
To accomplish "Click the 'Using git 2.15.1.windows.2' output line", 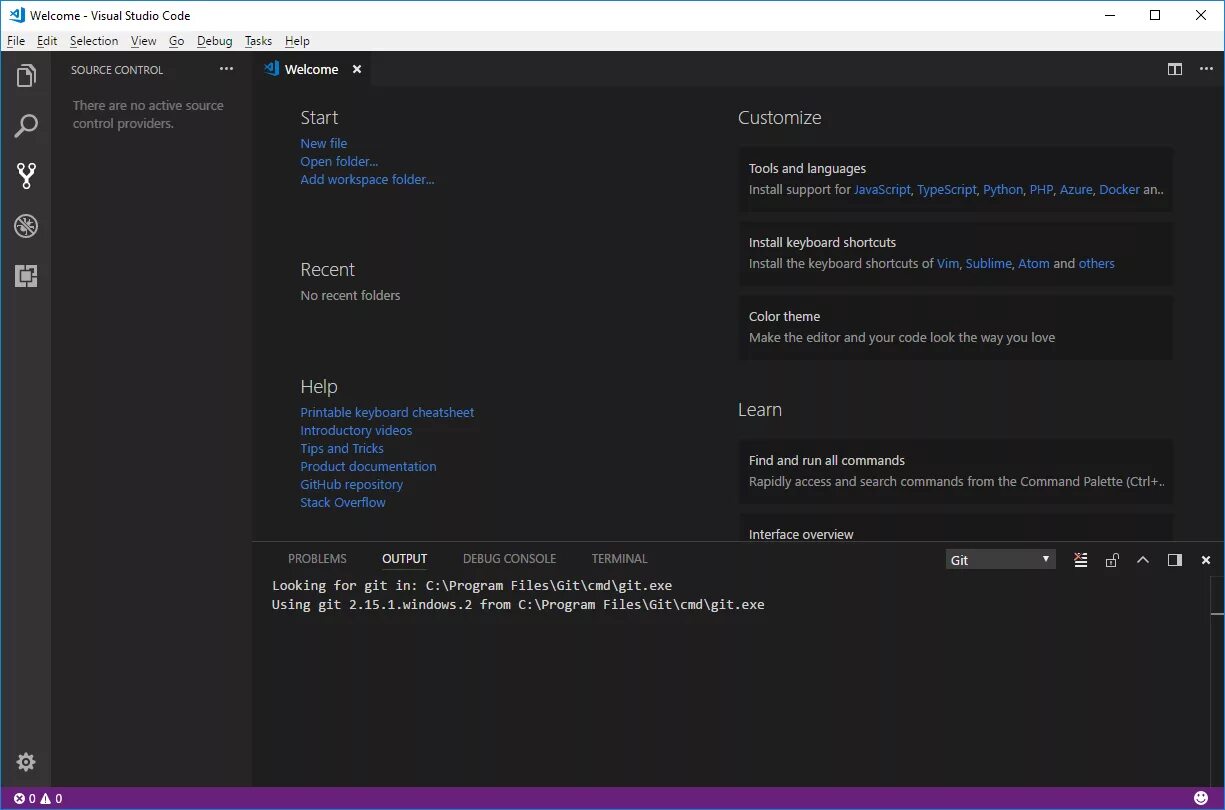I will click(518, 604).
